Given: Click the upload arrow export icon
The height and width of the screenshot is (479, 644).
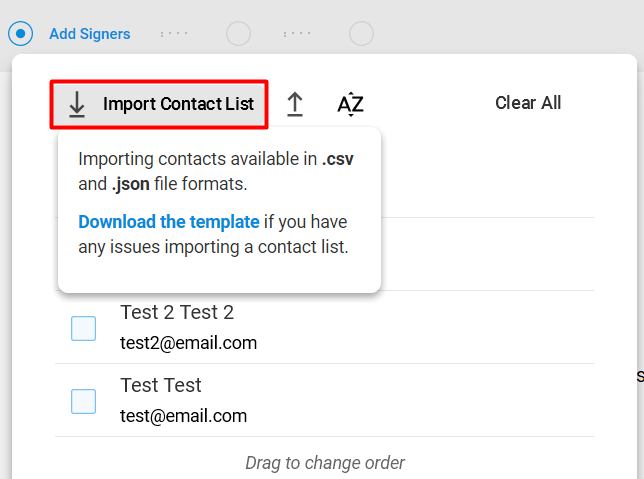Looking at the screenshot, I should pyautogui.click(x=294, y=104).
